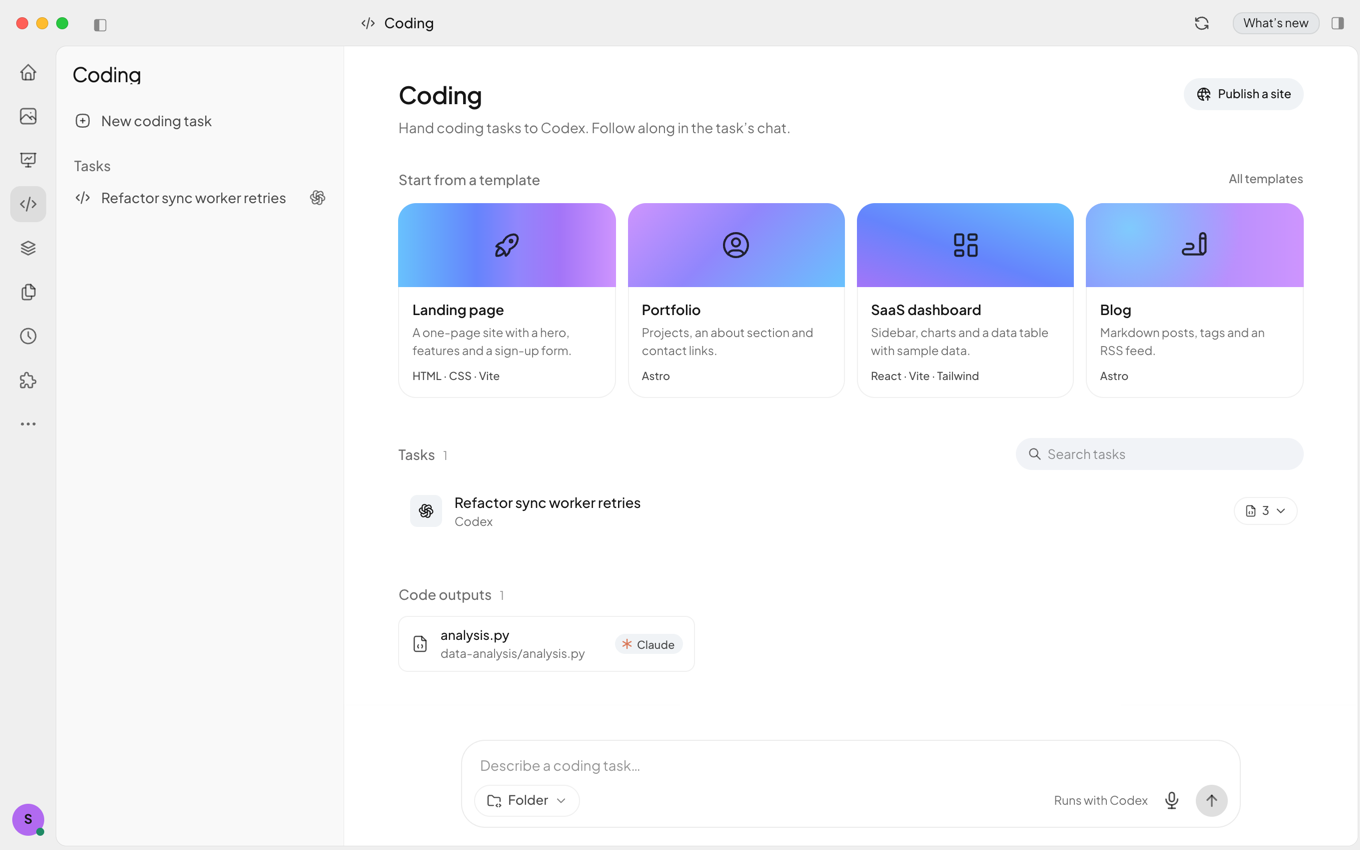1360x850 pixels.
Task: Expand the 3 files dropdown on the task row
Action: coord(1265,511)
